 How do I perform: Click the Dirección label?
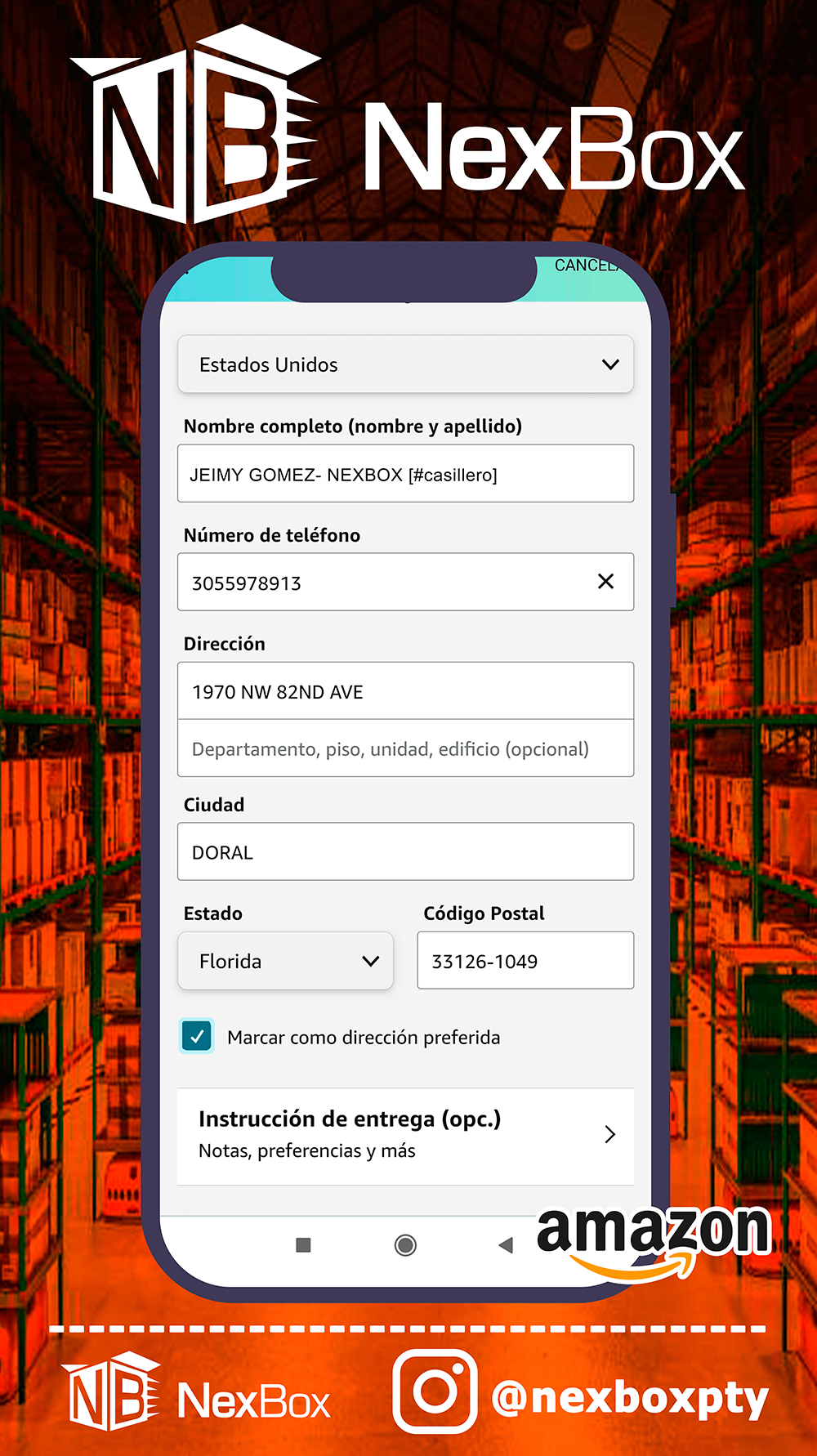tap(225, 644)
